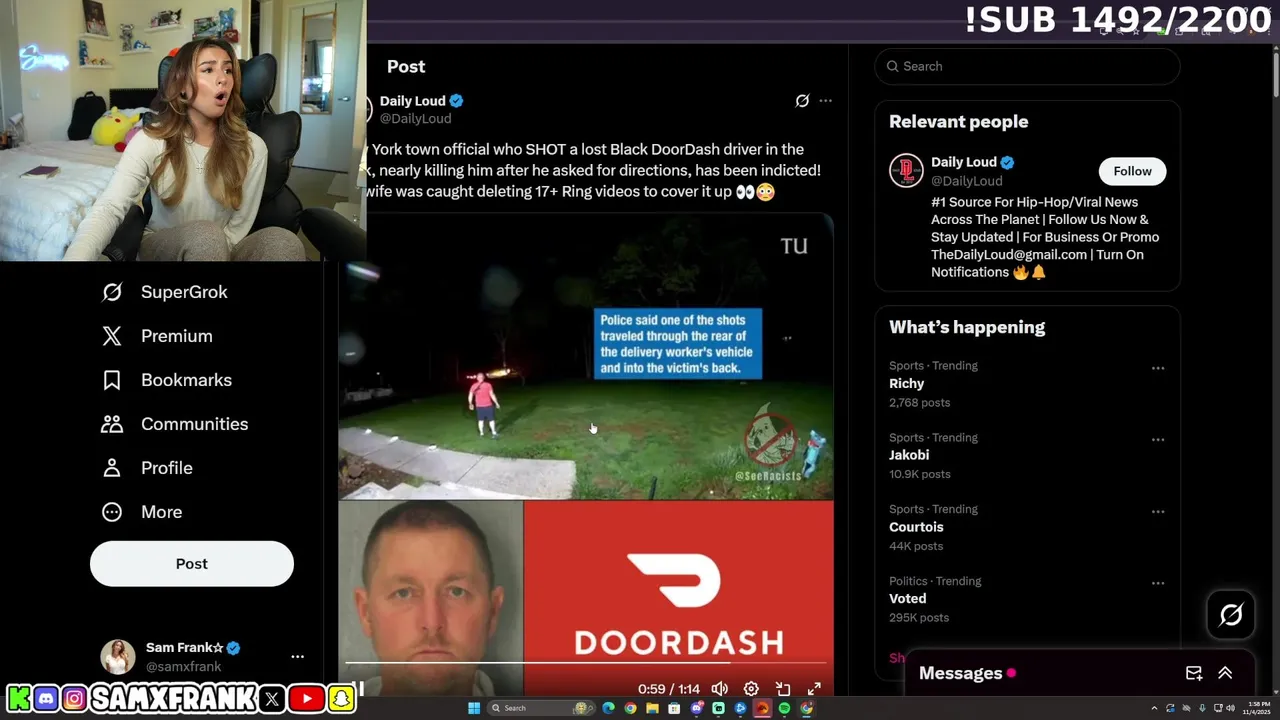Click the white Post button
The height and width of the screenshot is (720, 1280).
pyautogui.click(x=192, y=564)
